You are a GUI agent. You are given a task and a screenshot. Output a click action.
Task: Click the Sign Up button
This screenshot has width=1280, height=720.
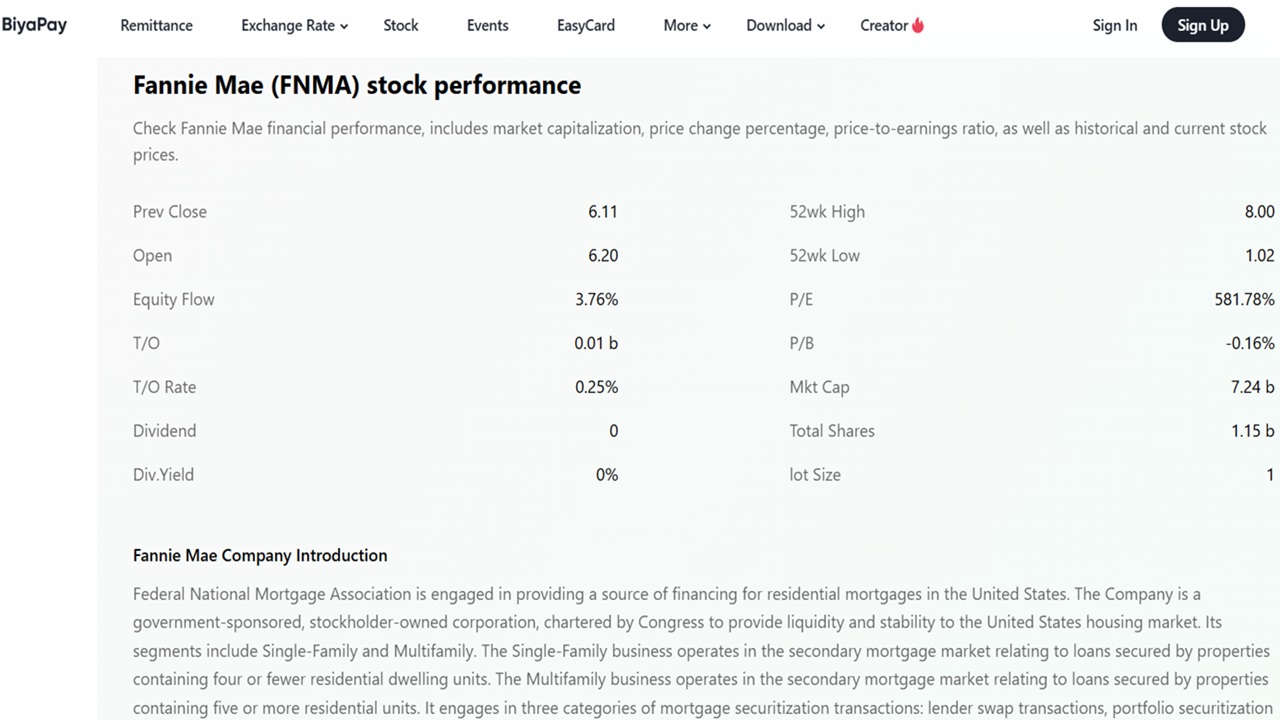[1203, 25]
